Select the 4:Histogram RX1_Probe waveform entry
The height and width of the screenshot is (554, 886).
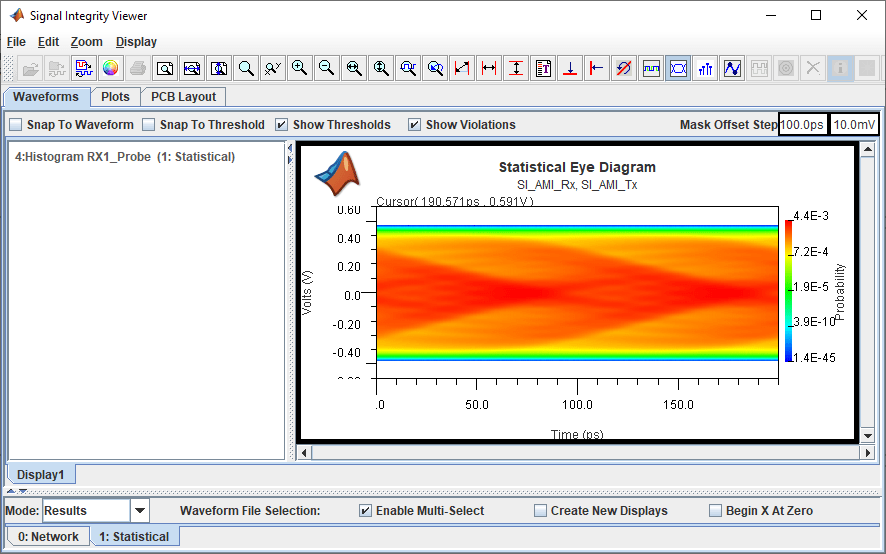(125, 157)
